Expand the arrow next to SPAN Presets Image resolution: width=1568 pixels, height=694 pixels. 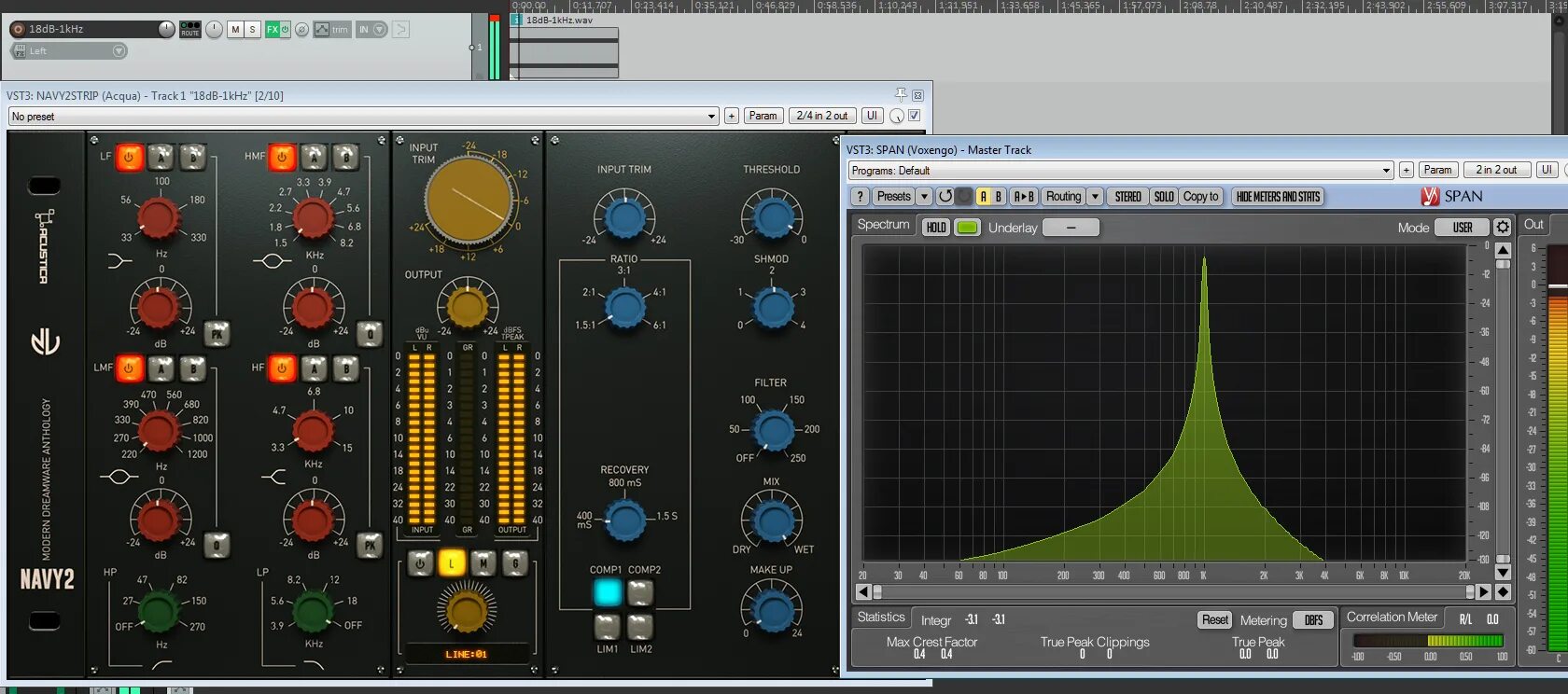click(x=924, y=197)
